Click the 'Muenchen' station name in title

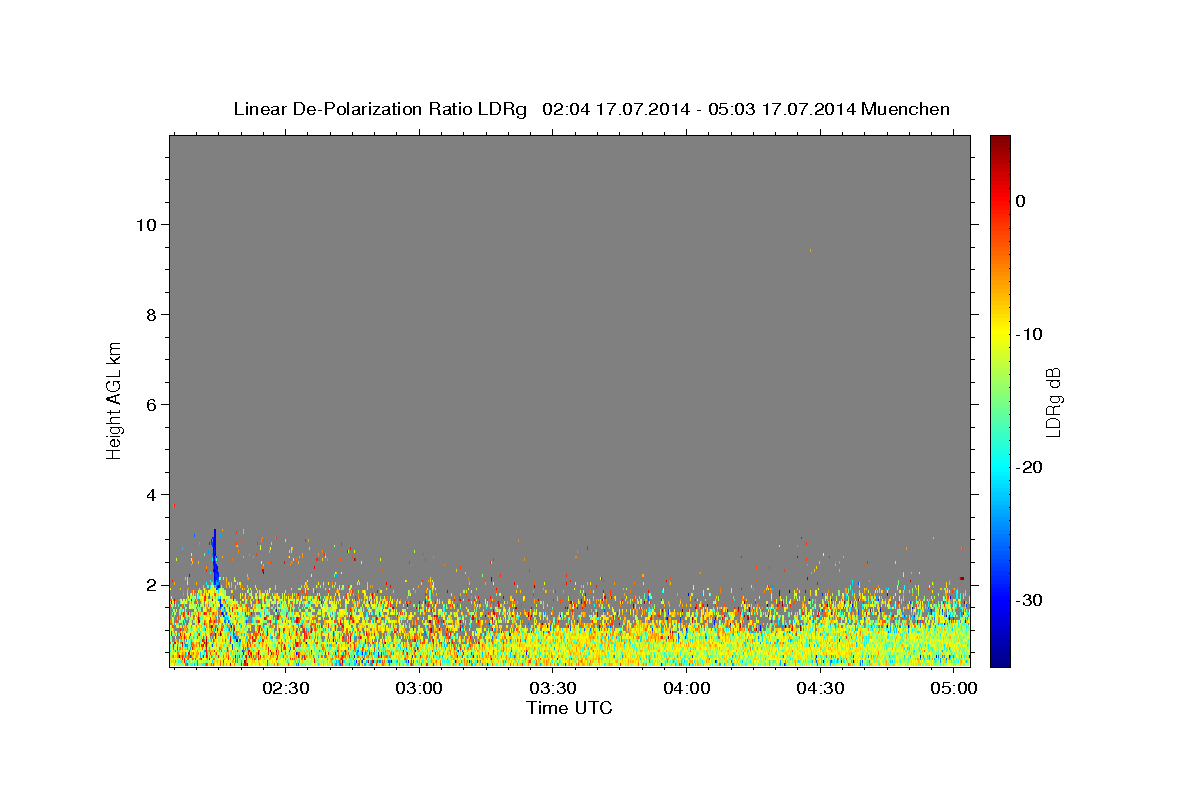(x=906, y=109)
